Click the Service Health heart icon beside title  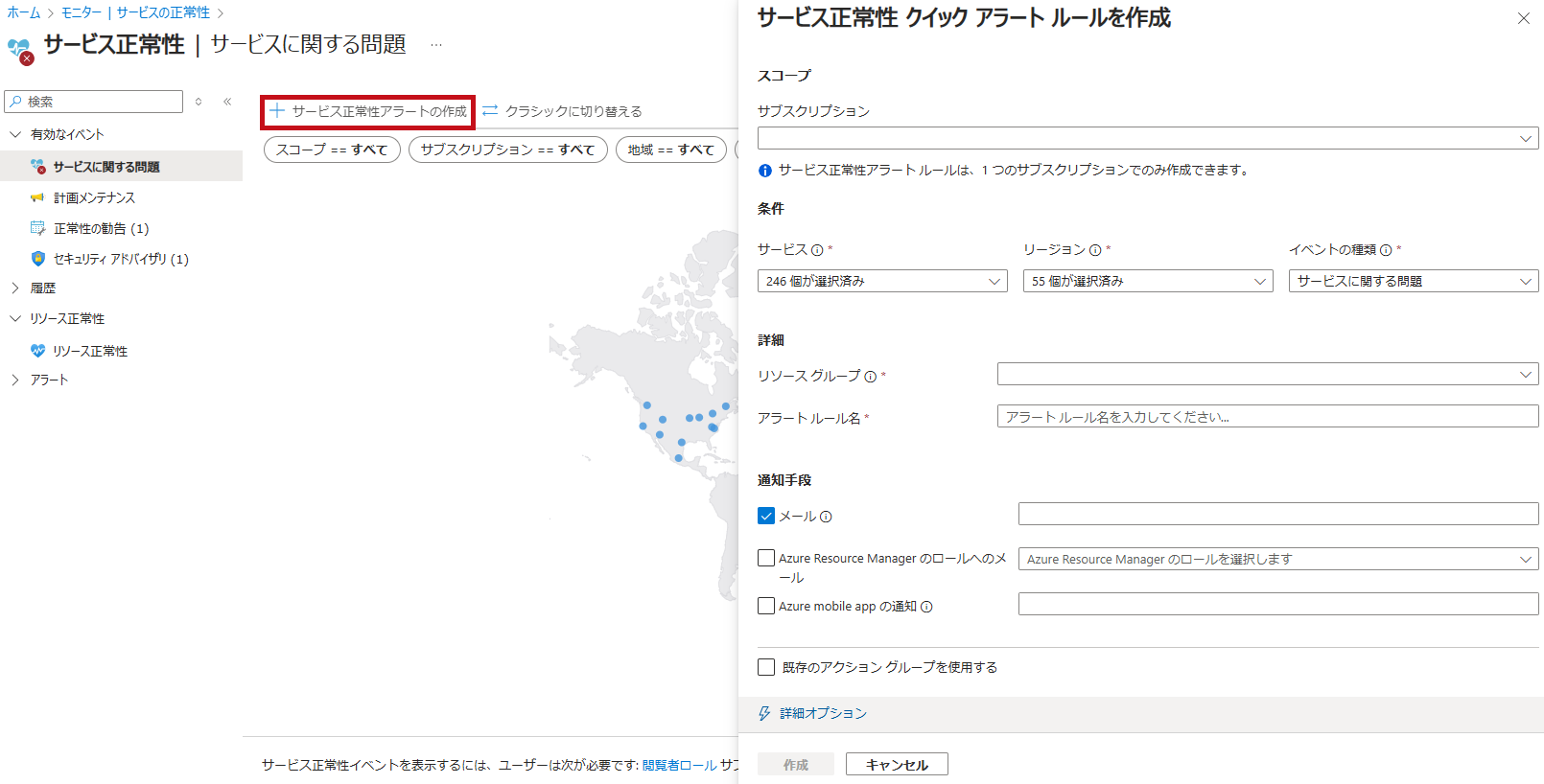pyautogui.click(x=20, y=50)
